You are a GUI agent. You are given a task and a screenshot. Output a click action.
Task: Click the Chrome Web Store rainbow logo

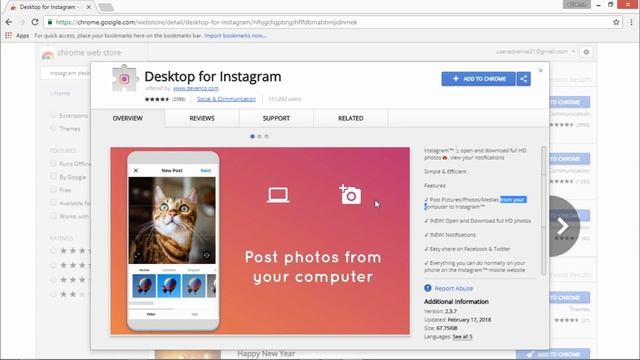pyautogui.click(x=47, y=54)
